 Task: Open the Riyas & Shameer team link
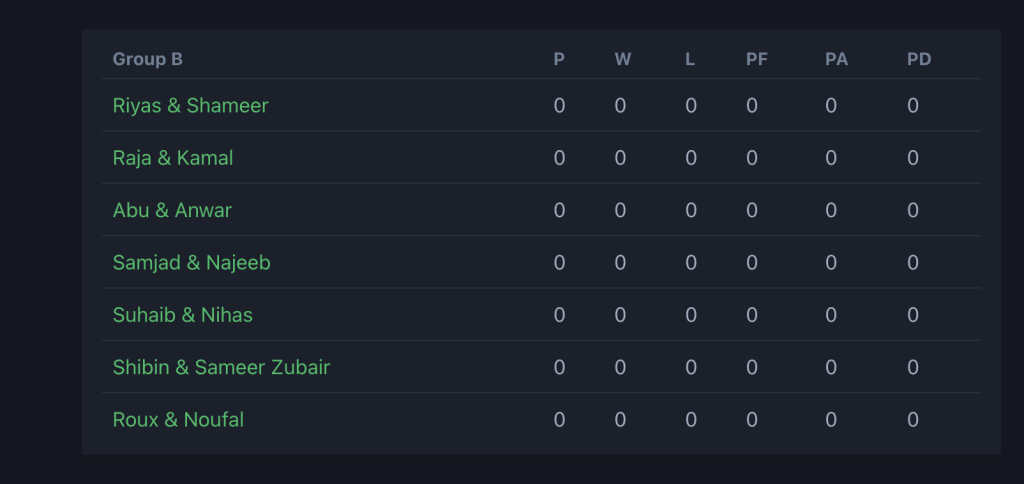[190, 106]
